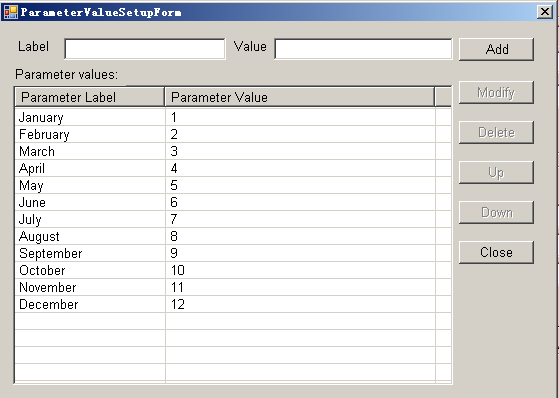
Task: Click the Close button
Action: 496,252
